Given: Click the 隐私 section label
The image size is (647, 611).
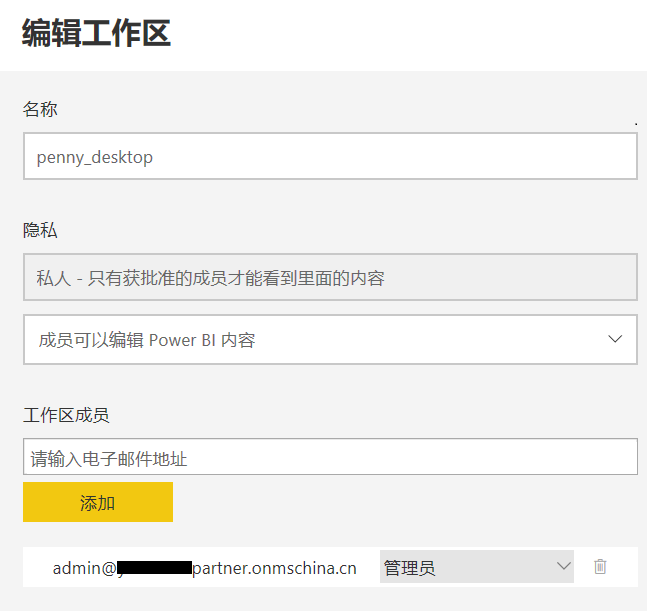Looking at the screenshot, I should (40, 230).
